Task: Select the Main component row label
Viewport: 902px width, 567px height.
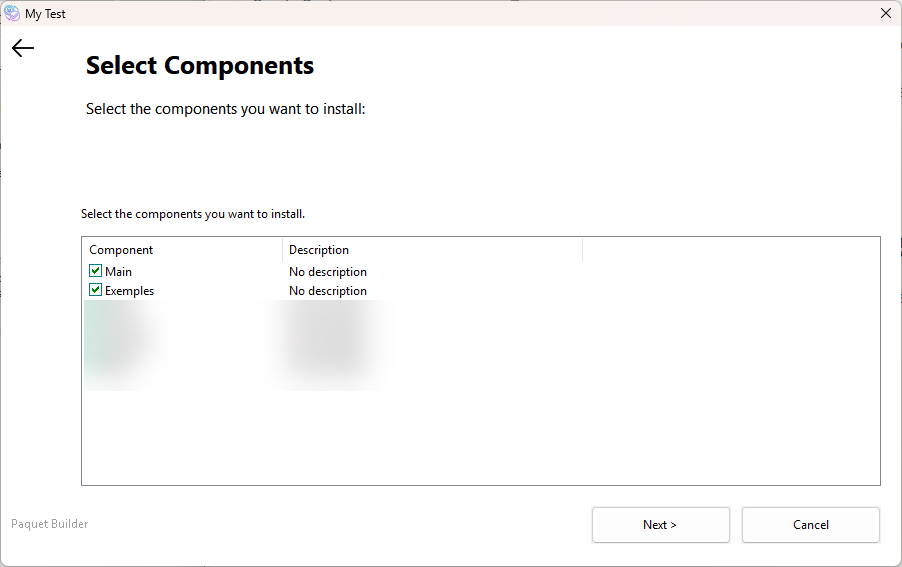Action: tap(119, 271)
